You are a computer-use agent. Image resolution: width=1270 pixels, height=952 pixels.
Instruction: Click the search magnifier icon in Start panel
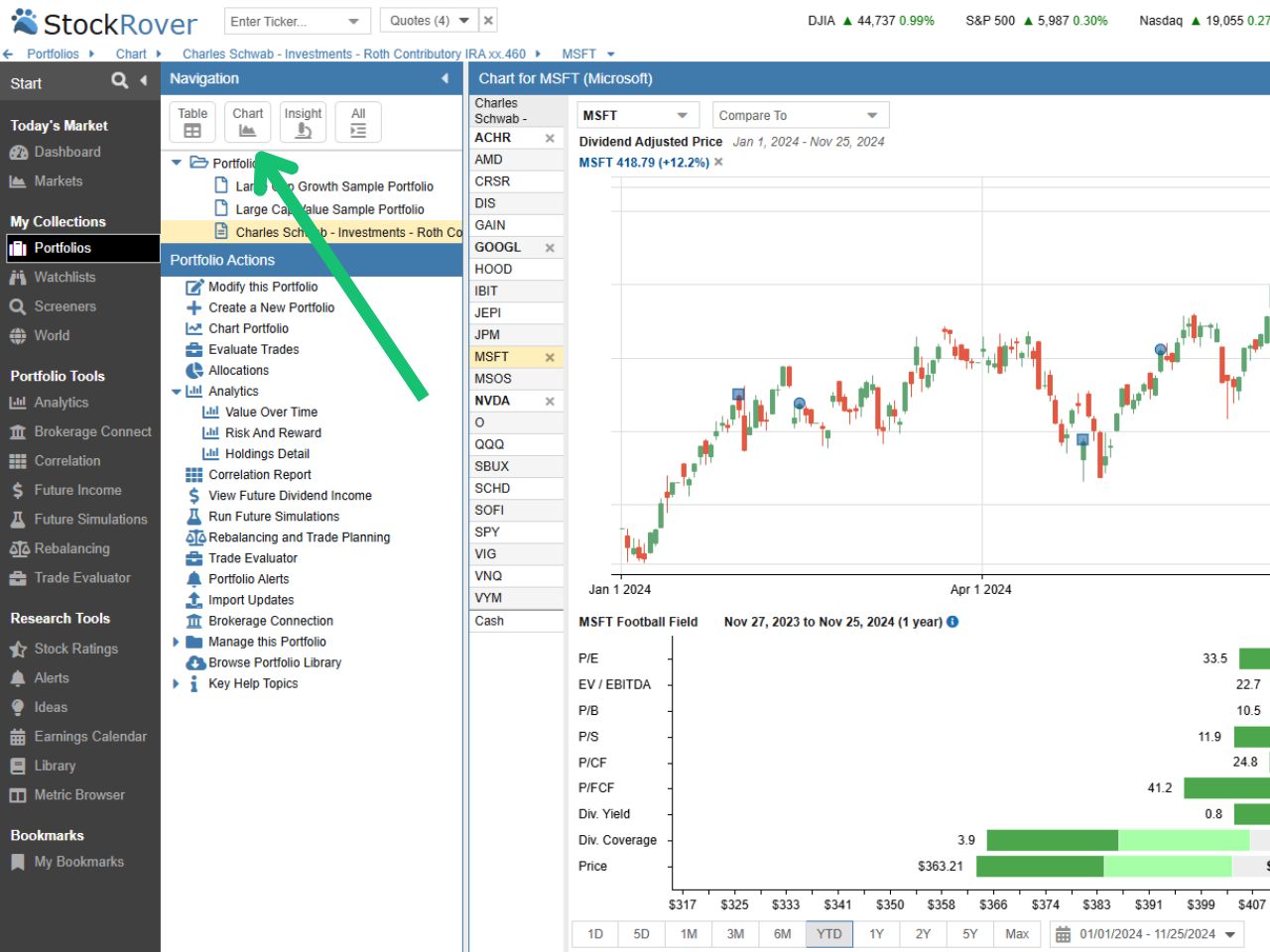point(119,81)
